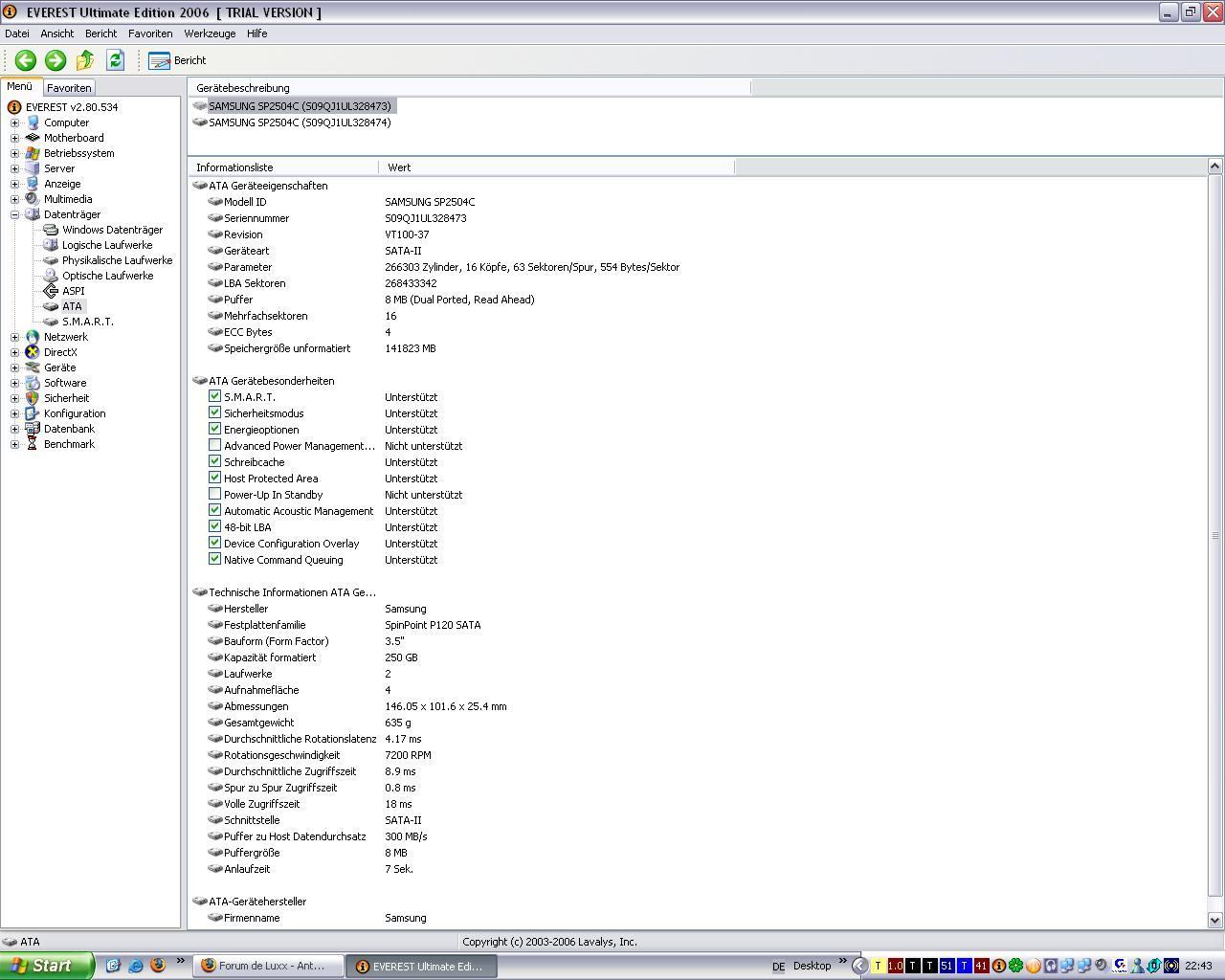The height and width of the screenshot is (980, 1225).
Task: Click scroll-down arrow of info list
Action: click(1215, 920)
